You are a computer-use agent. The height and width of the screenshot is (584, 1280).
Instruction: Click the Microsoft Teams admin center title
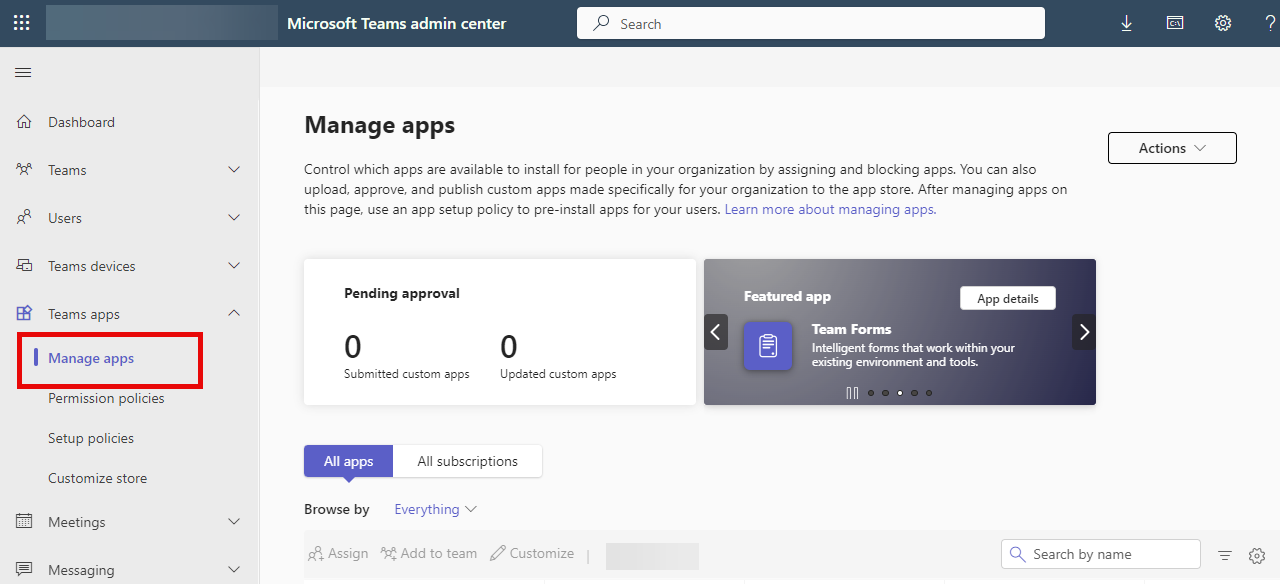pos(397,23)
